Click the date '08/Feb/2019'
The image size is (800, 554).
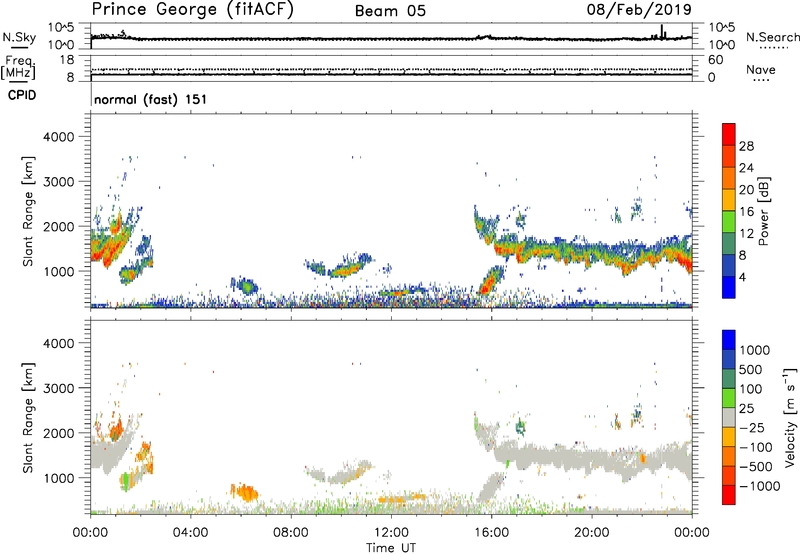639,9
